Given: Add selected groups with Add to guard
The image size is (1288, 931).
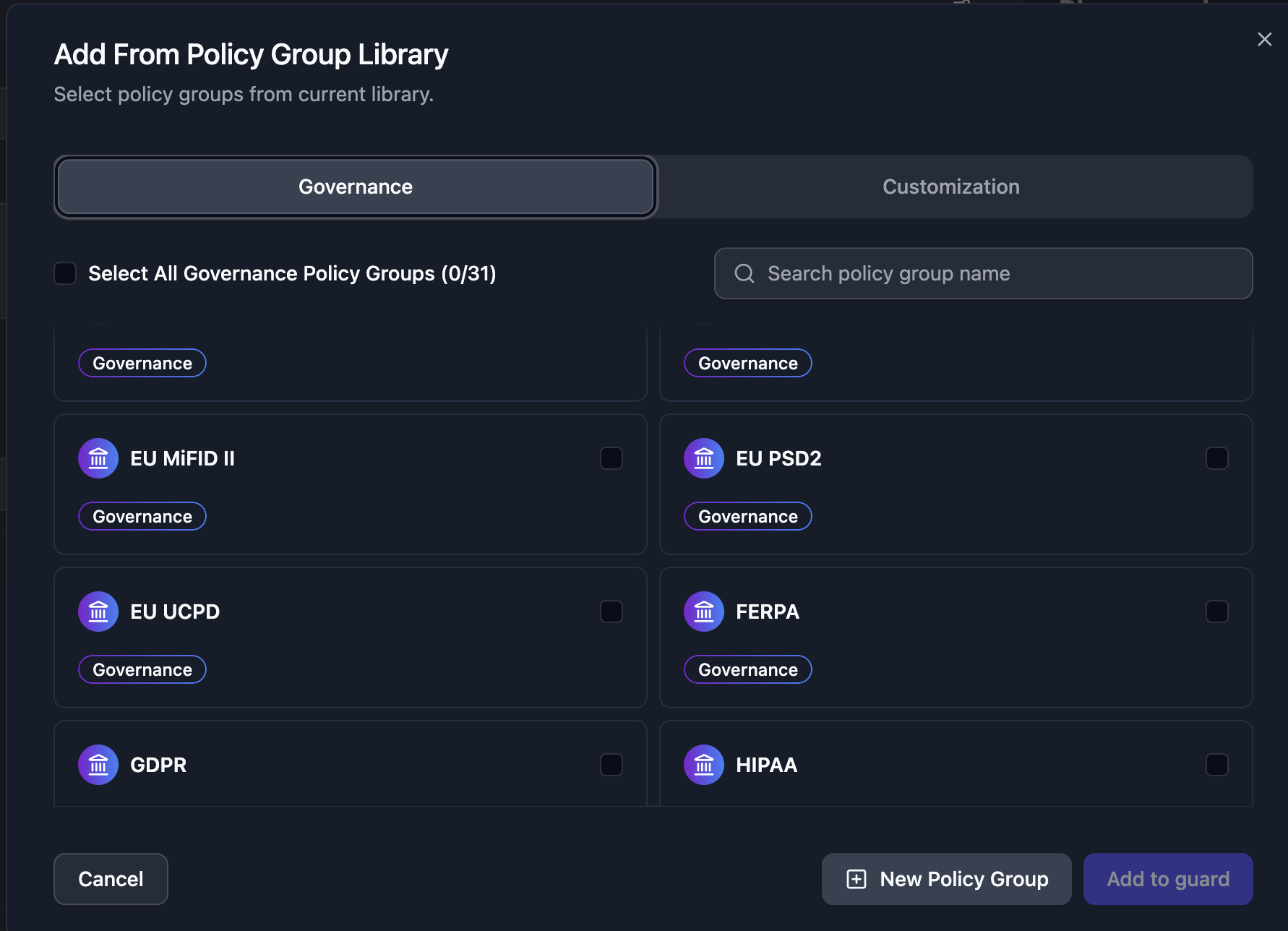Looking at the screenshot, I should pyautogui.click(x=1168, y=879).
